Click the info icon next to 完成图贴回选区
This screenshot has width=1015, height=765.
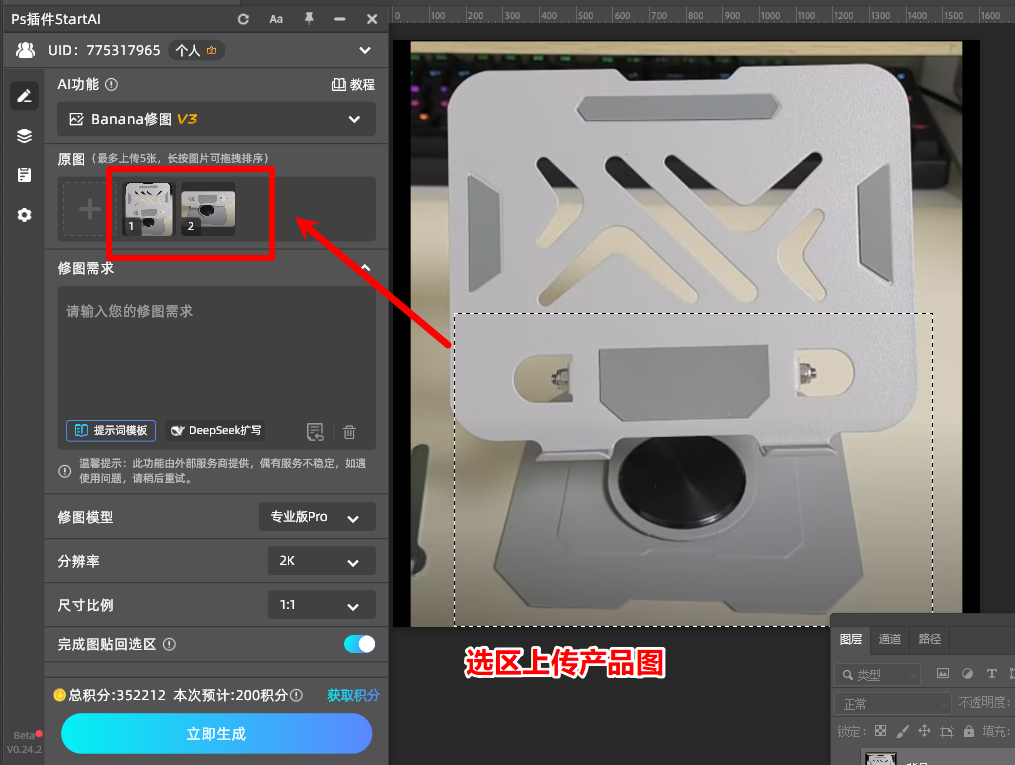click(x=170, y=645)
